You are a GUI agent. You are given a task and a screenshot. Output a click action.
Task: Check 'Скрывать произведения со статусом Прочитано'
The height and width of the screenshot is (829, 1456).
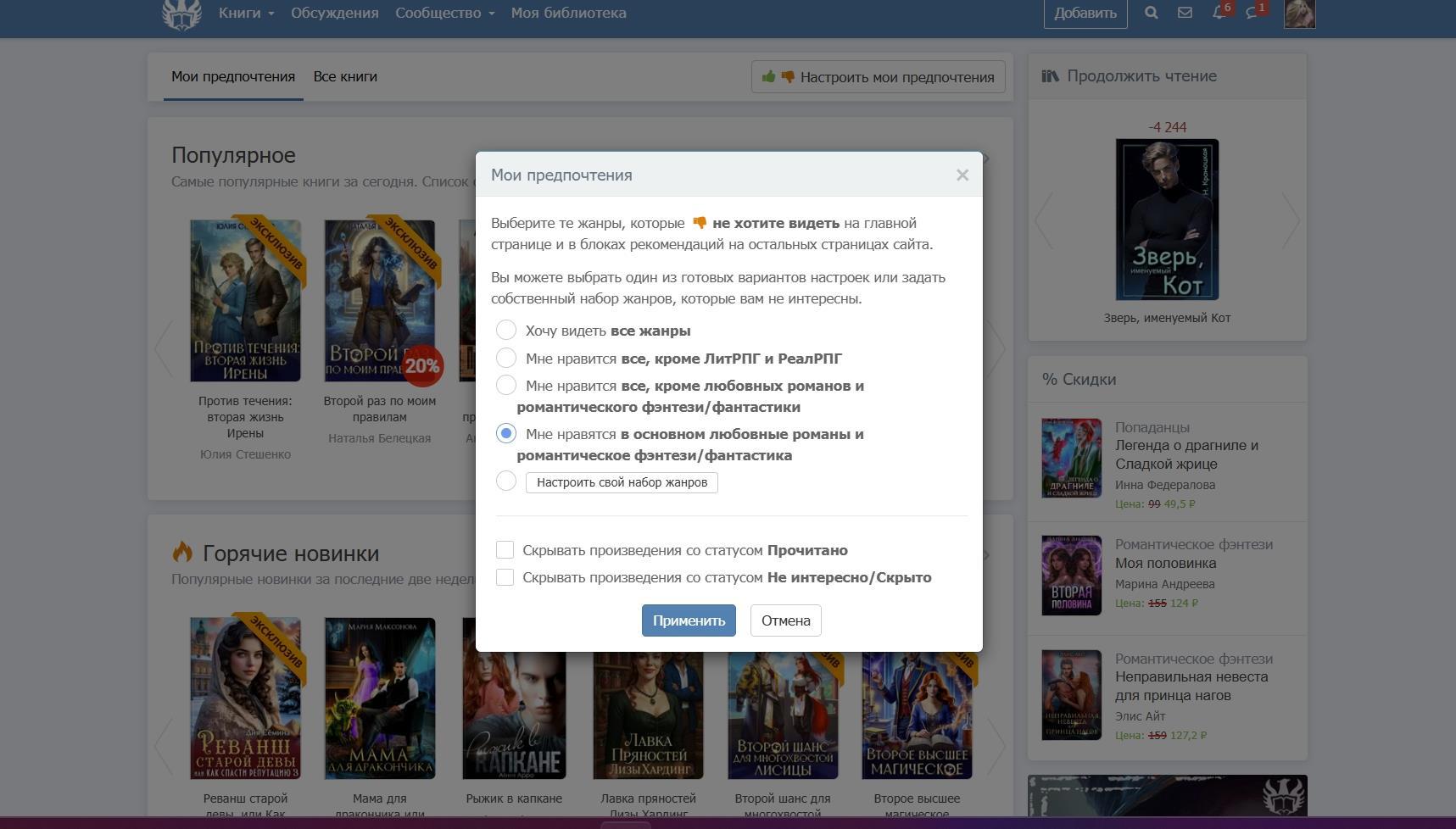(x=505, y=550)
